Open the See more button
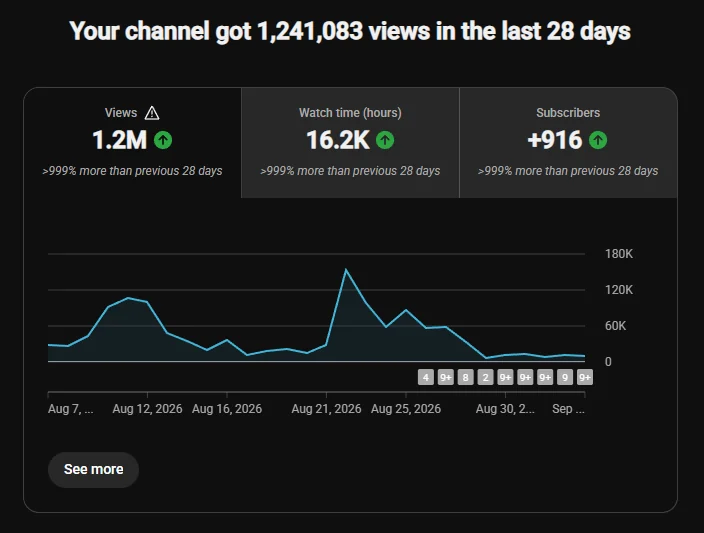 tap(93, 469)
